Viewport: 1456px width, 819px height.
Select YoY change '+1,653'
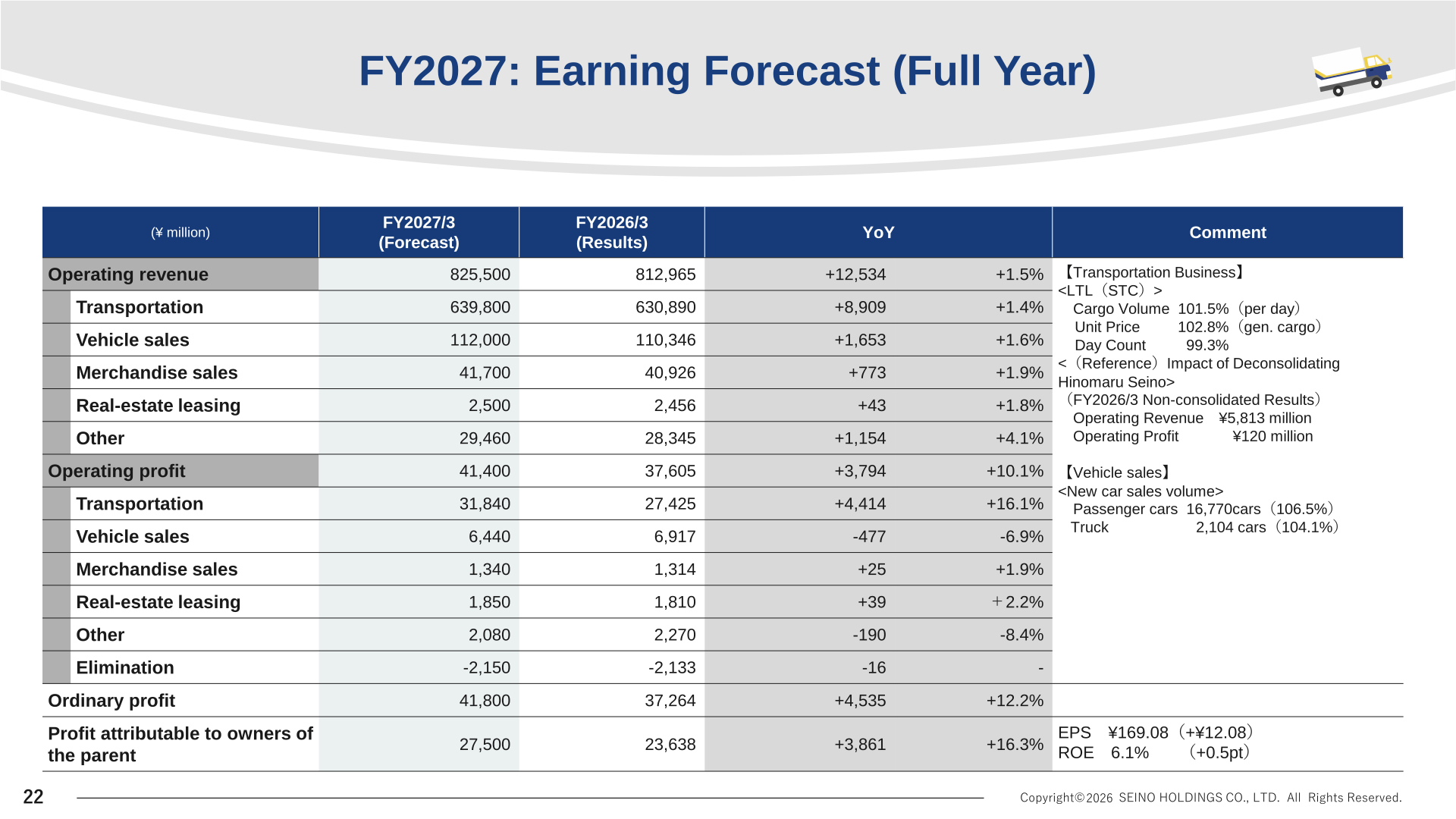coord(860,340)
